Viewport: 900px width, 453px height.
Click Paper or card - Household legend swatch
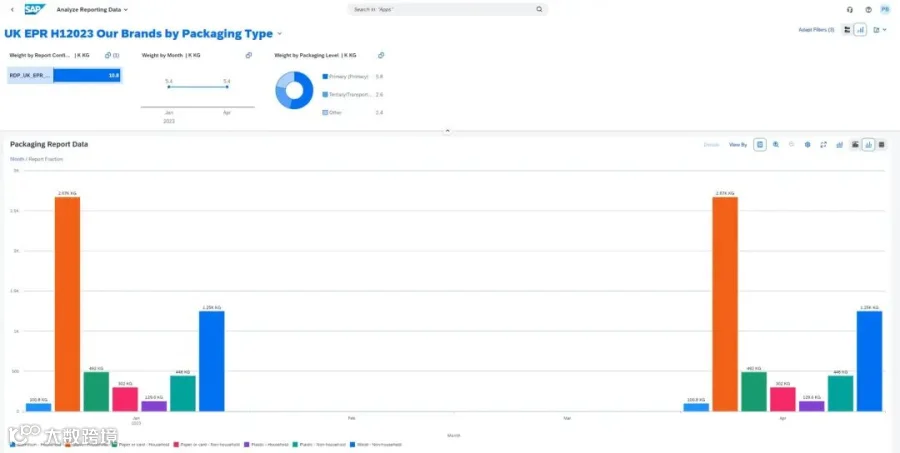tap(115, 444)
